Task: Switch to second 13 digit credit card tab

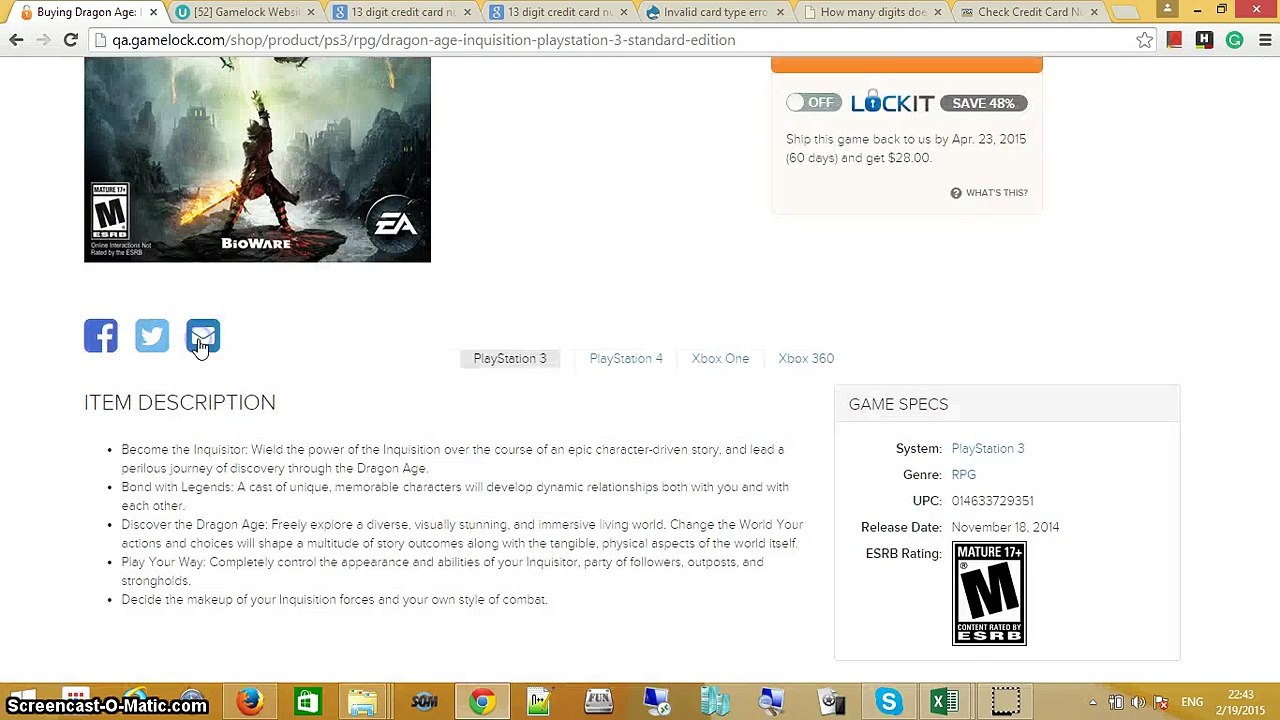Action: [x=559, y=12]
